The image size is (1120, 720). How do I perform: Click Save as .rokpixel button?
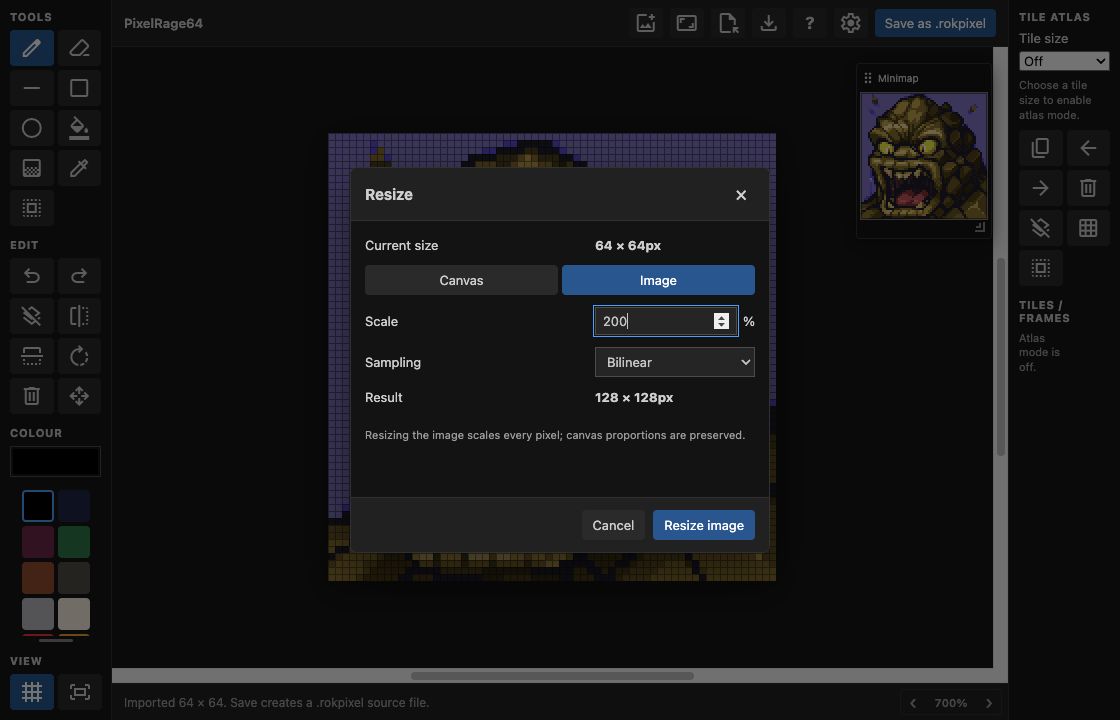pyautogui.click(x=935, y=23)
